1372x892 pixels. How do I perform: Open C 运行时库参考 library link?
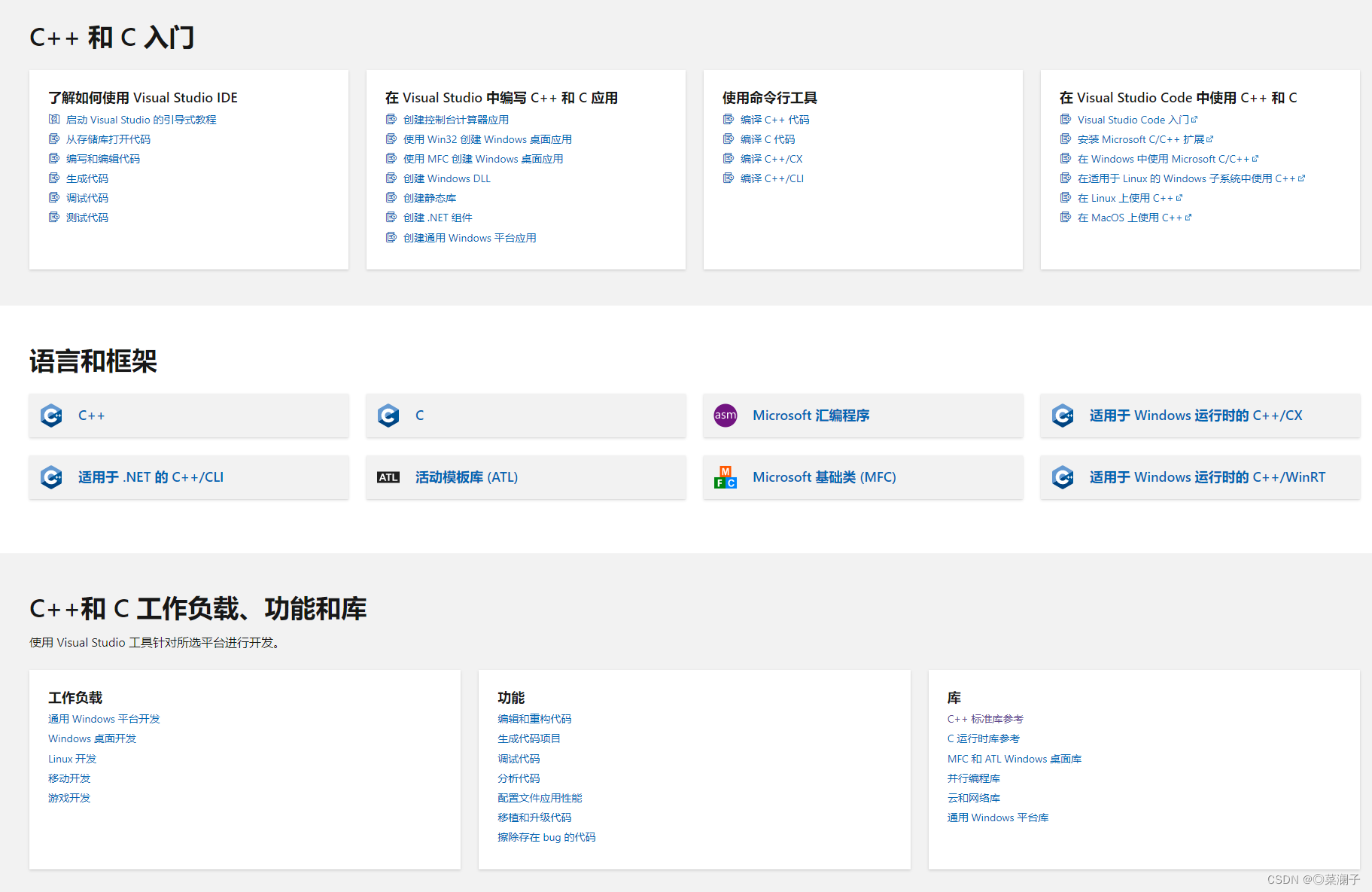click(x=984, y=738)
